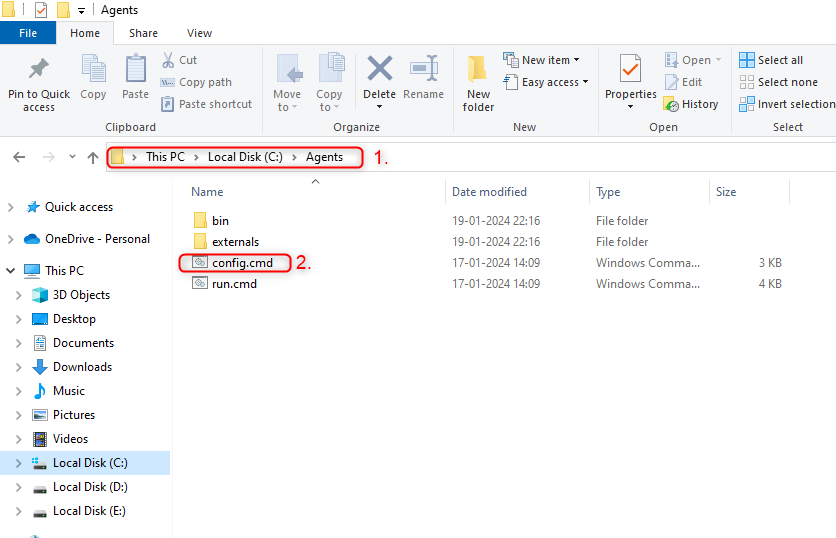The image size is (836, 538).
Task: Click This PC in the address bar
Action: pyautogui.click(x=165, y=157)
